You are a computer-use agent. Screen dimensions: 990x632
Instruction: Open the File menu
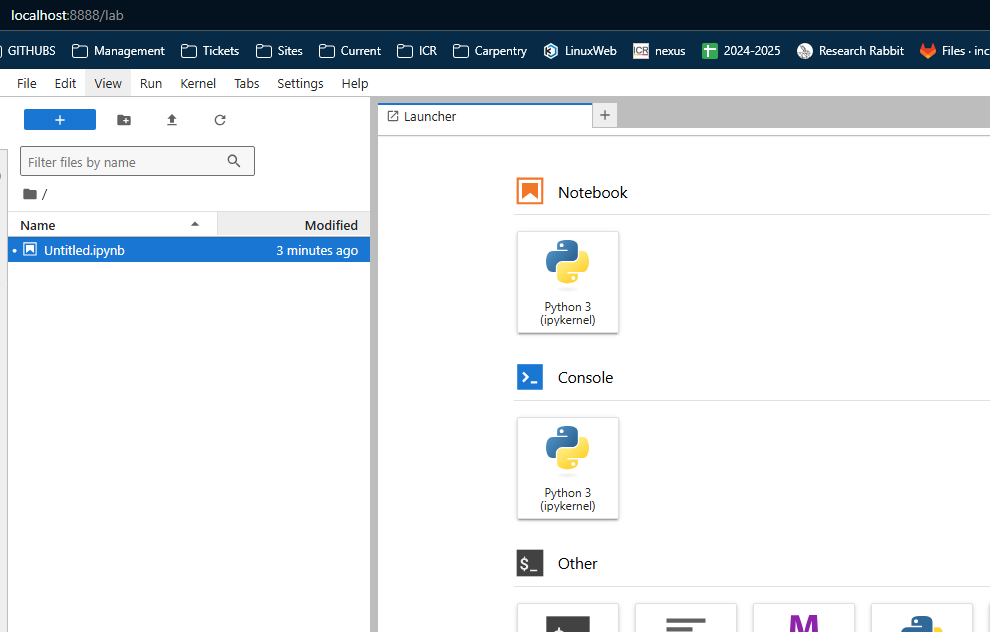pos(27,83)
